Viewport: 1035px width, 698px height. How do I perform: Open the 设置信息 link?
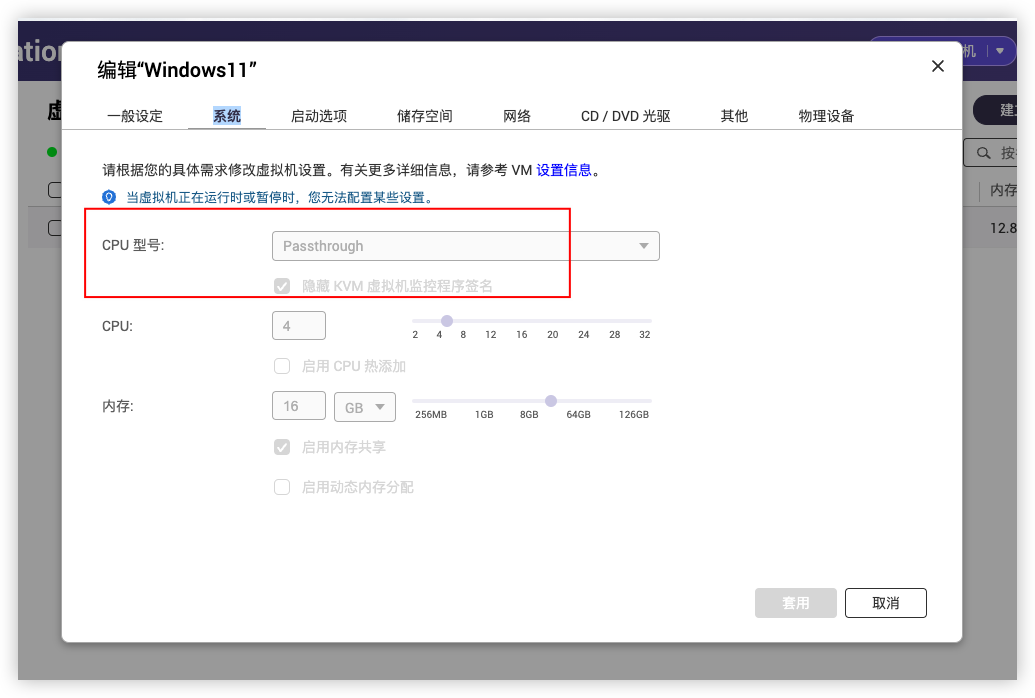pyautogui.click(x=564, y=170)
